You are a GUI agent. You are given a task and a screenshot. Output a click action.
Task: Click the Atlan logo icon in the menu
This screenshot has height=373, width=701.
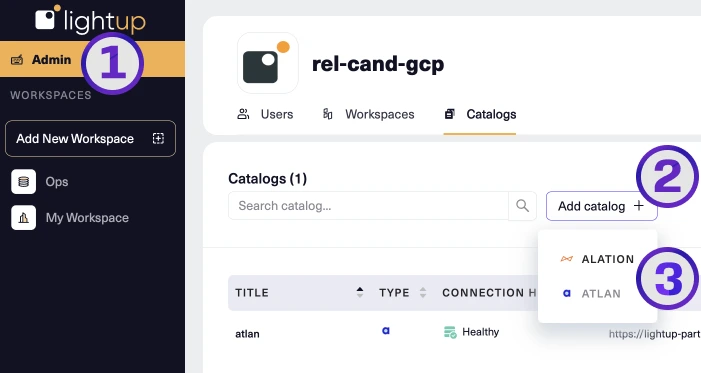point(566,293)
